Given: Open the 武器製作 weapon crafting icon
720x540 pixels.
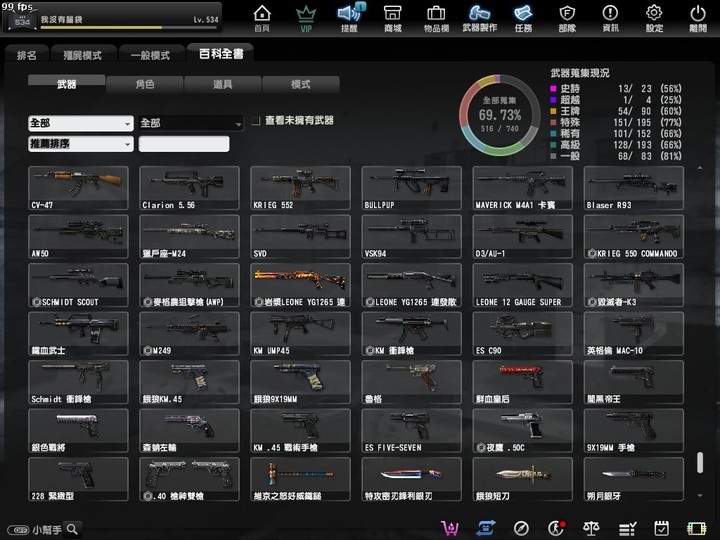Looking at the screenshot, I should click(479, 17).
